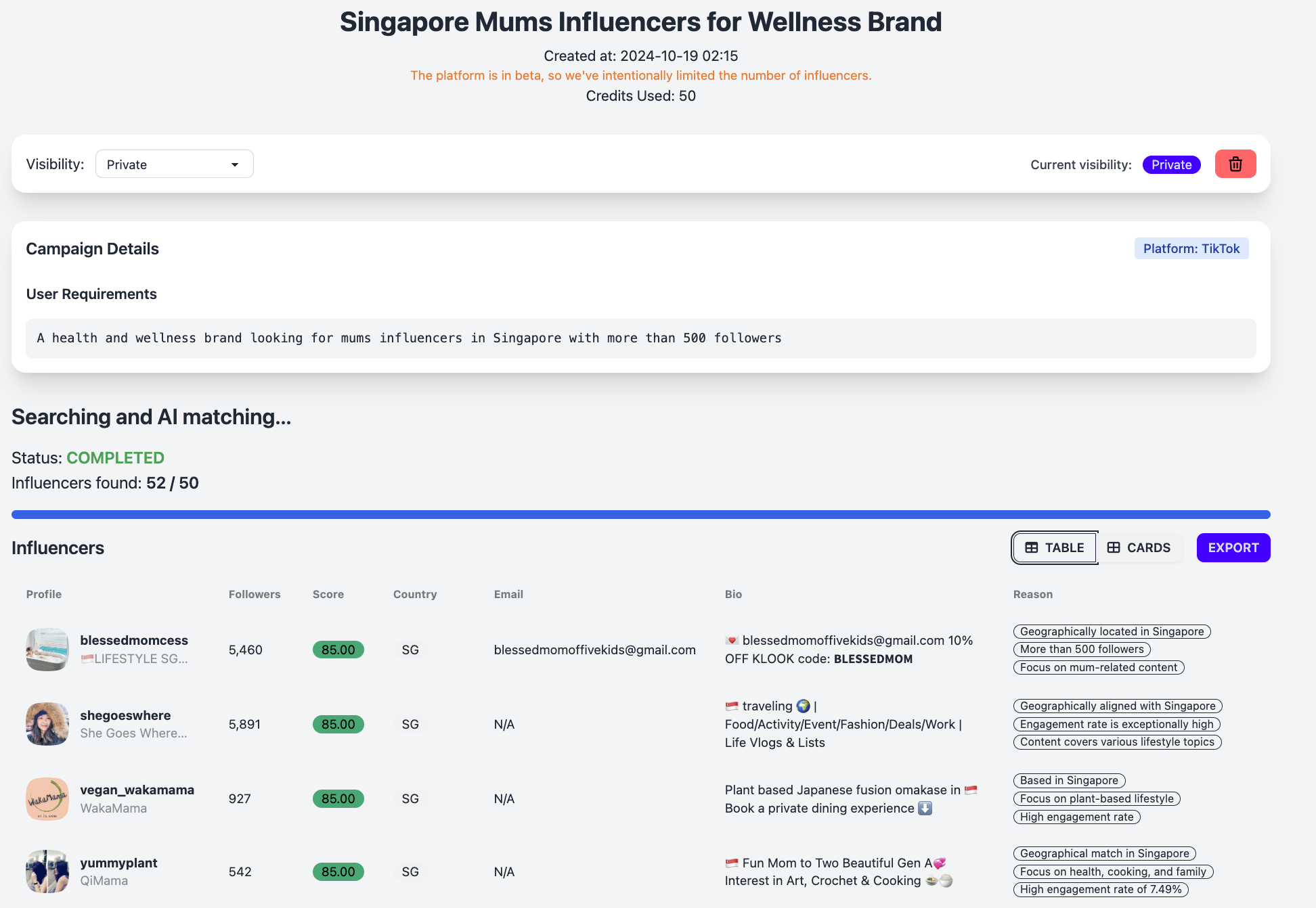Switch to CARDS view
Viewport: 1316px width, 908px height.
tap(1139, 548)
